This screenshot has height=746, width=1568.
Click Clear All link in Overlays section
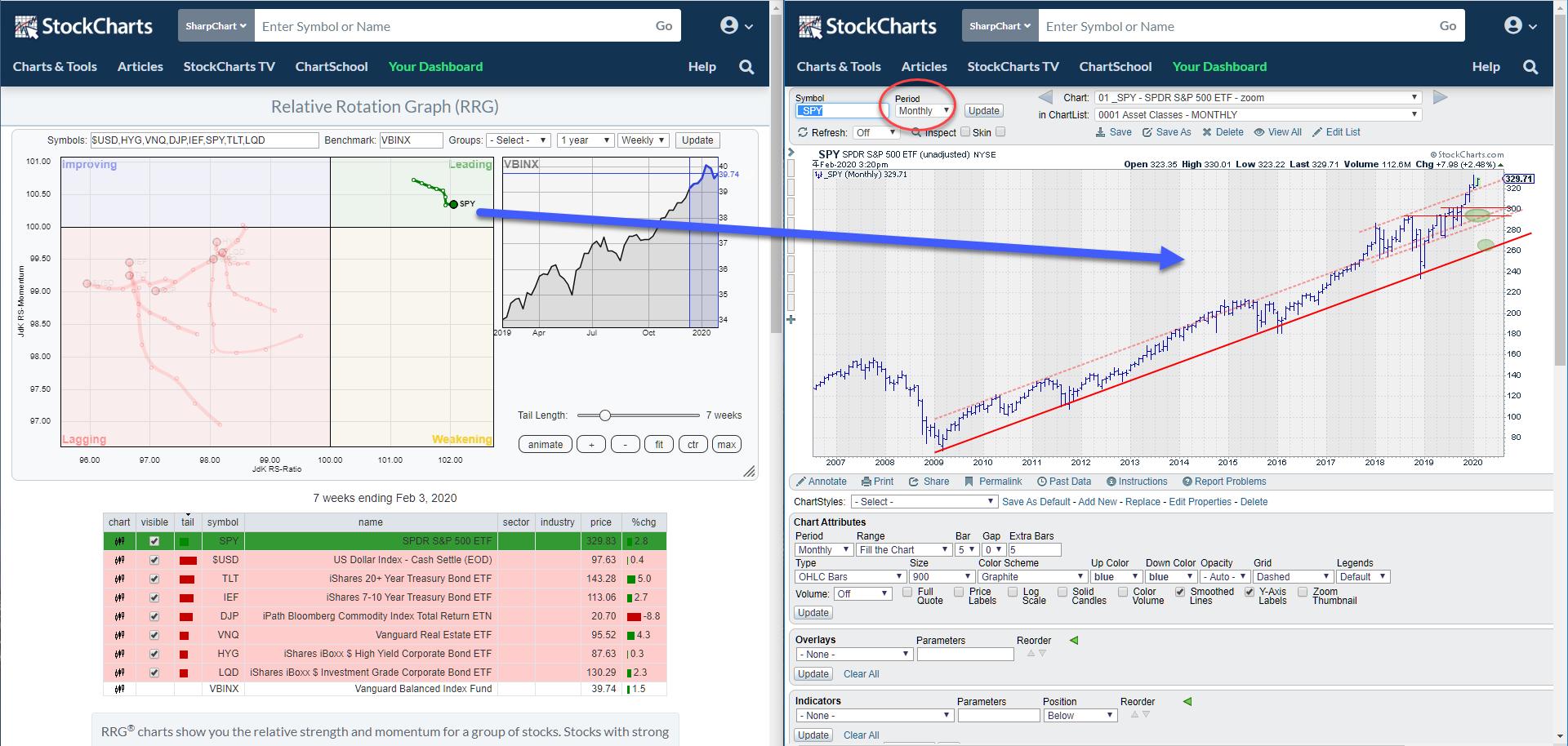click(862, 674)
